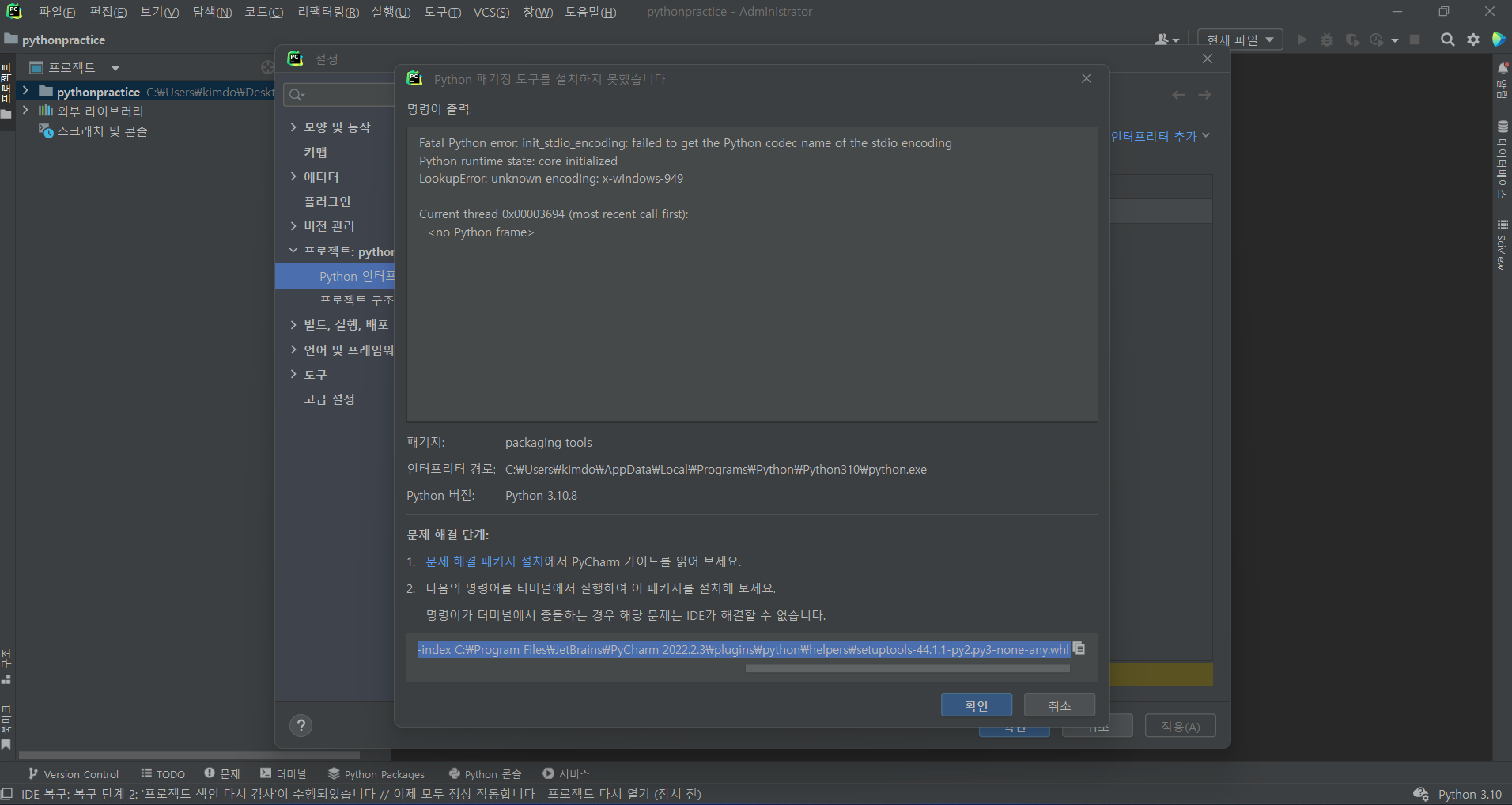Expand the 모양 및 동작 settings group
1512x805 pixels.
click(x=293, y=127)
